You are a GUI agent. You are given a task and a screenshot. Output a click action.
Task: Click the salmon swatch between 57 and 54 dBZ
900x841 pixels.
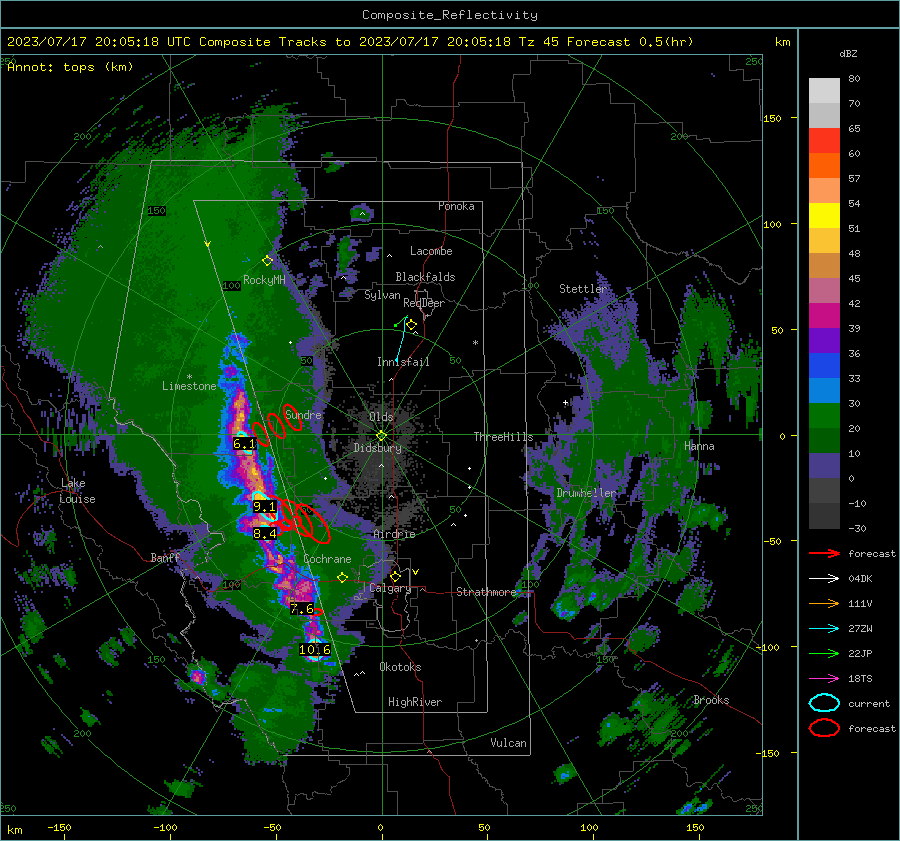point(824,191)
